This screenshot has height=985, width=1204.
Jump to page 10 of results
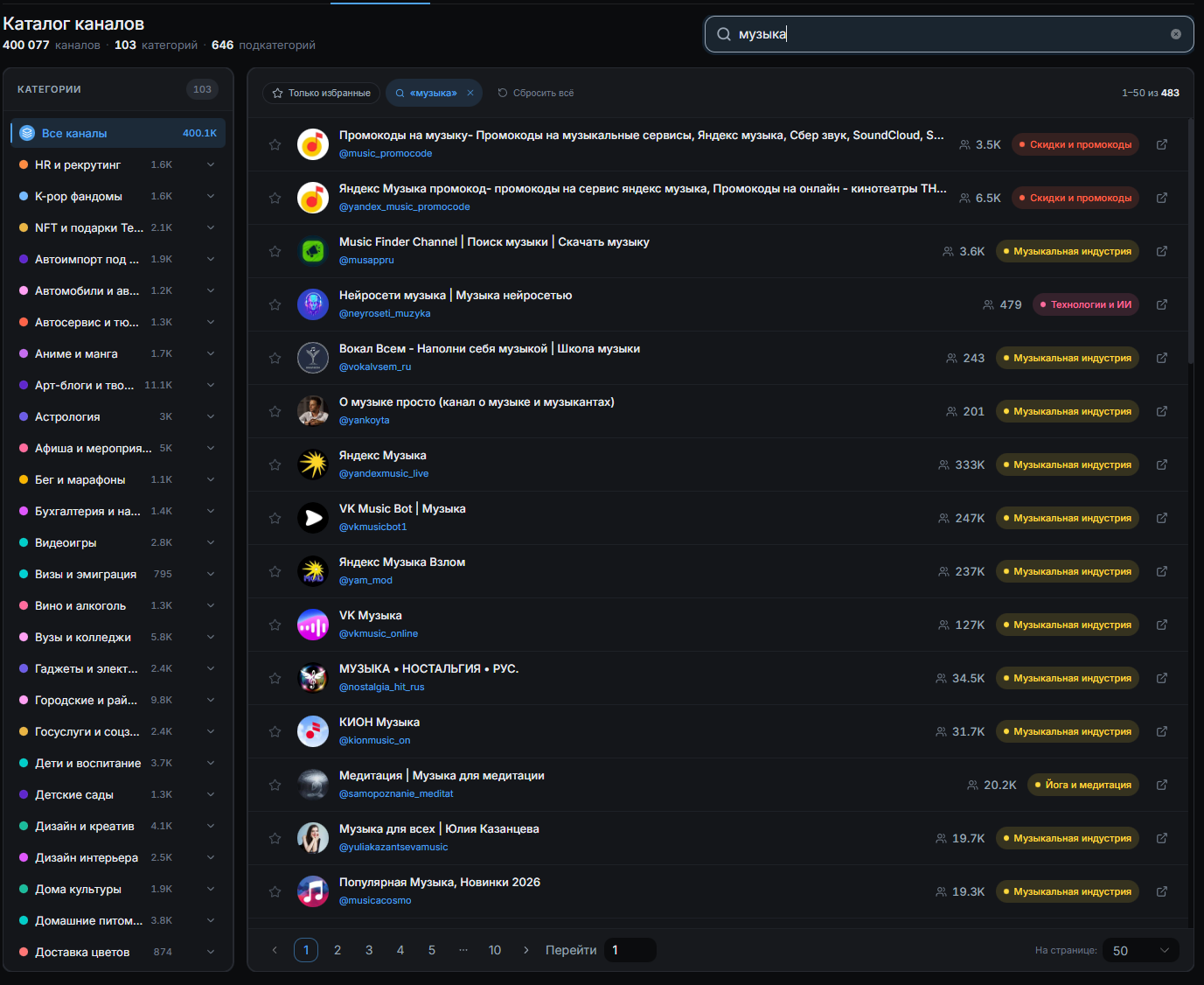pos(495,950)
